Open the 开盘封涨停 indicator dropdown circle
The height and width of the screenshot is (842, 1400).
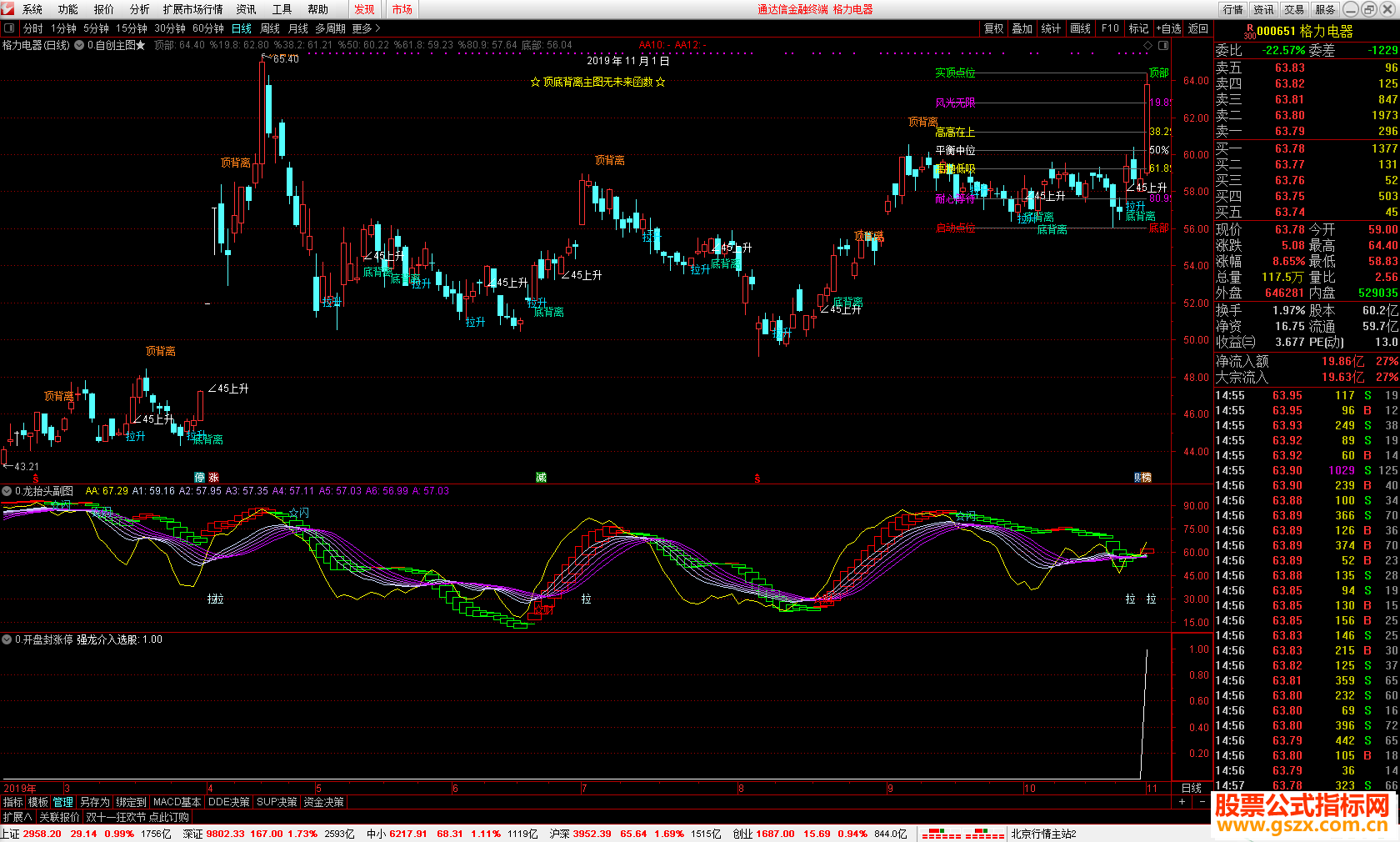(x=7, y=639)
